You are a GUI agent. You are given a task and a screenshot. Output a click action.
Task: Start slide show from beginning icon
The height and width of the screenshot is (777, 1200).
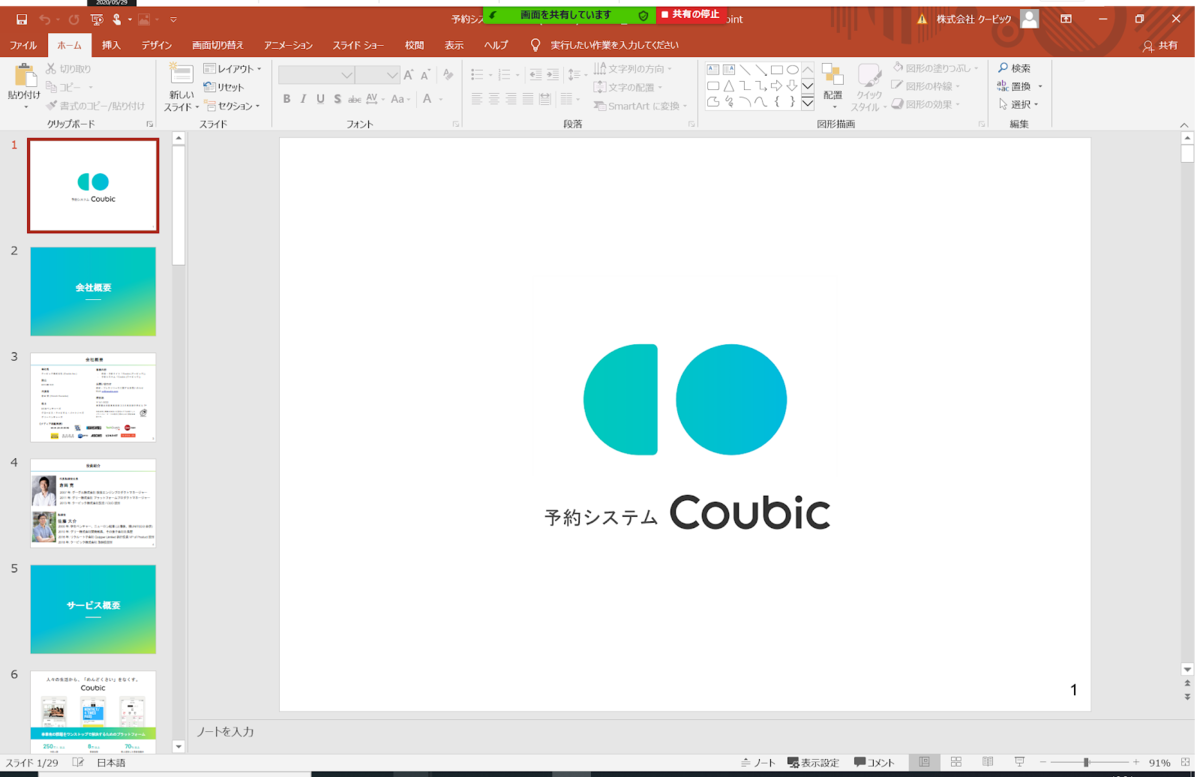pos(97,19)
